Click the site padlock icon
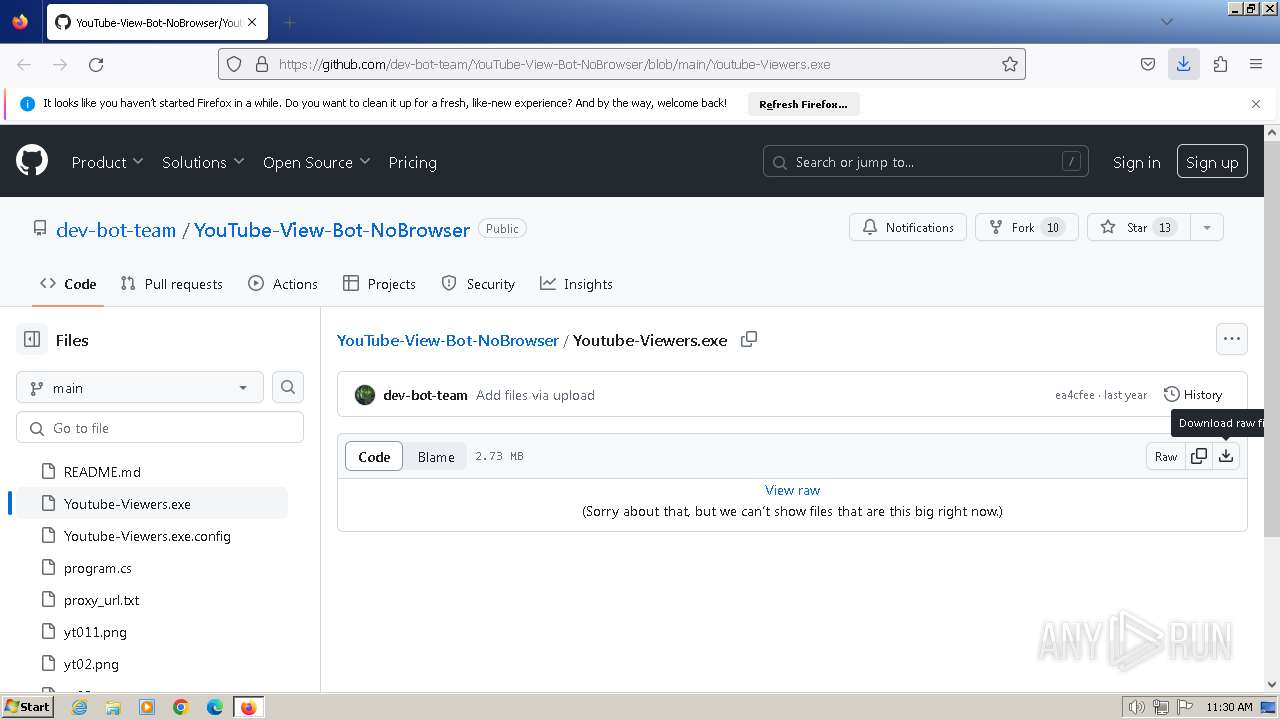 (262, 64)
